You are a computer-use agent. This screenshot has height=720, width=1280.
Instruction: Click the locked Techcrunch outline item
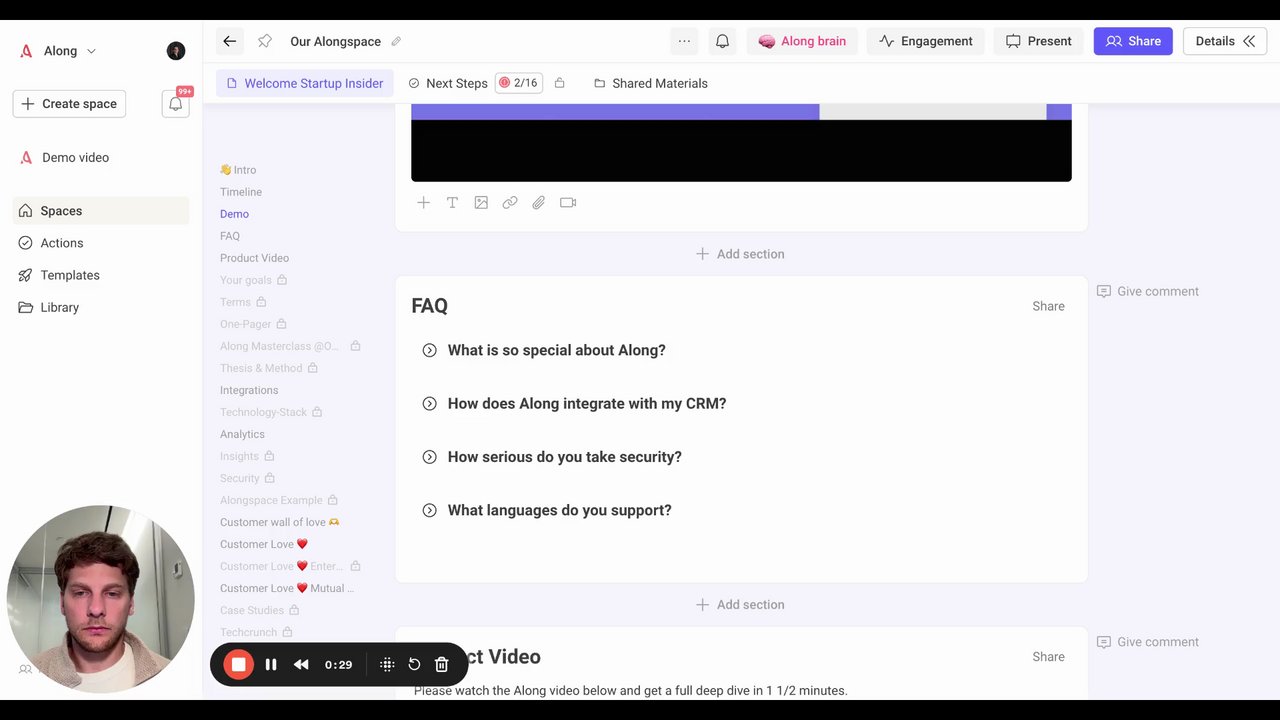256,632
